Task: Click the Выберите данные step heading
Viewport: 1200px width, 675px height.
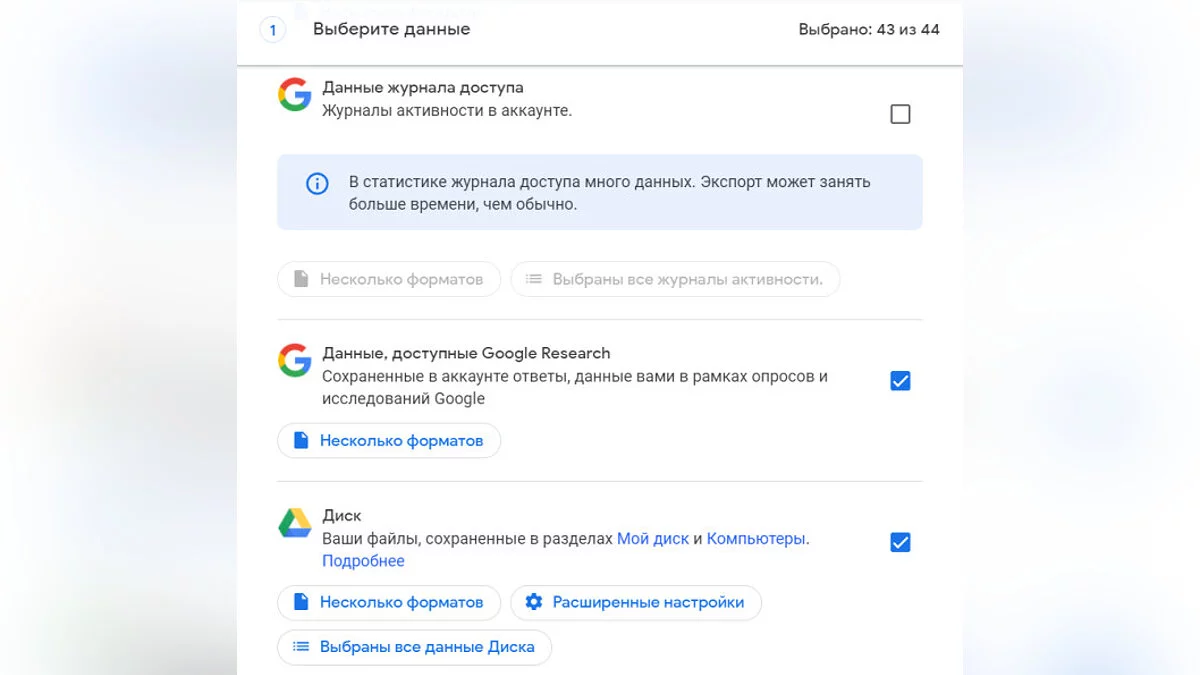Action: click(391, 29)
